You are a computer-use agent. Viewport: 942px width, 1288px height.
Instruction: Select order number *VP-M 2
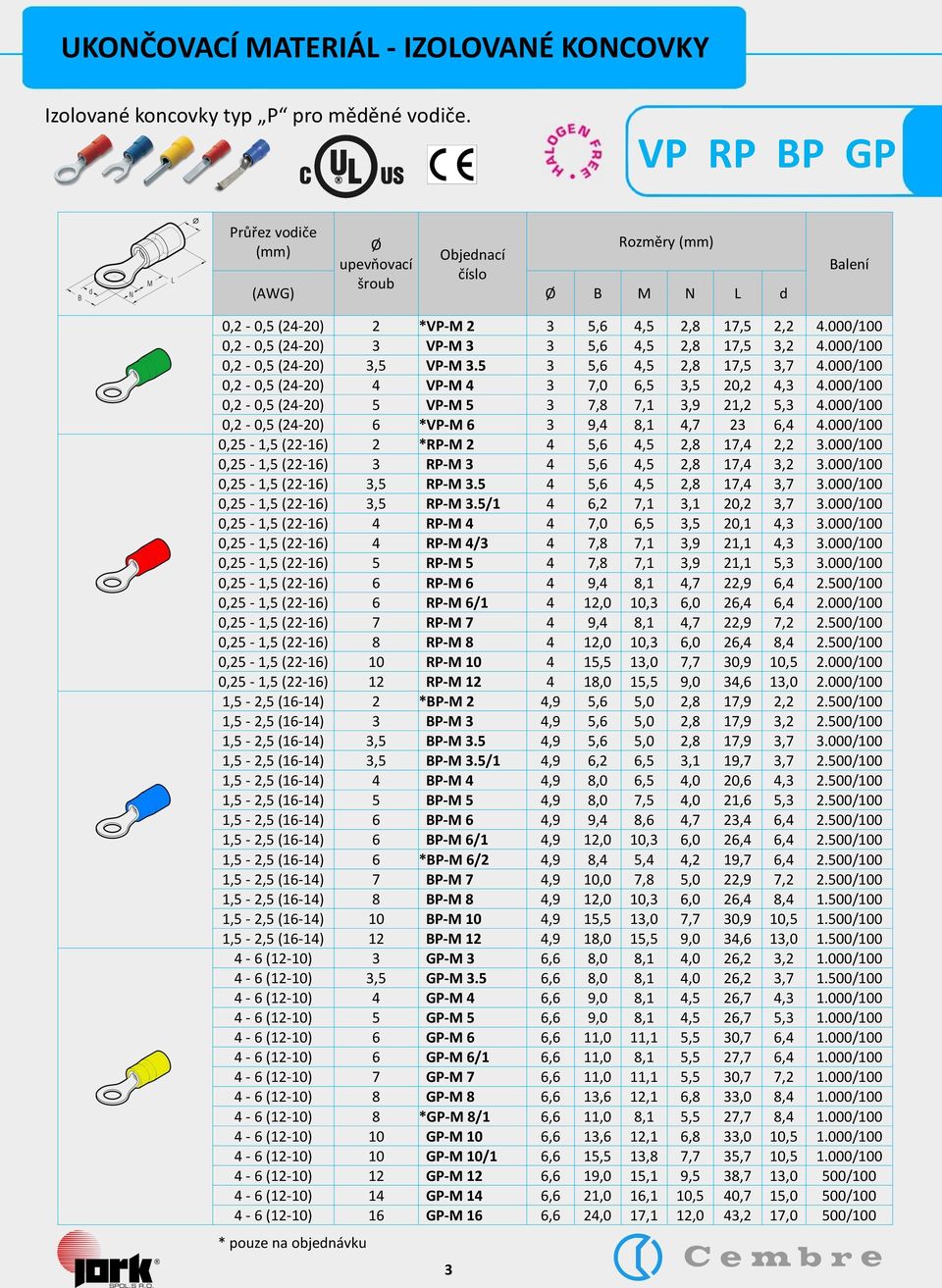tap(446, 326)
